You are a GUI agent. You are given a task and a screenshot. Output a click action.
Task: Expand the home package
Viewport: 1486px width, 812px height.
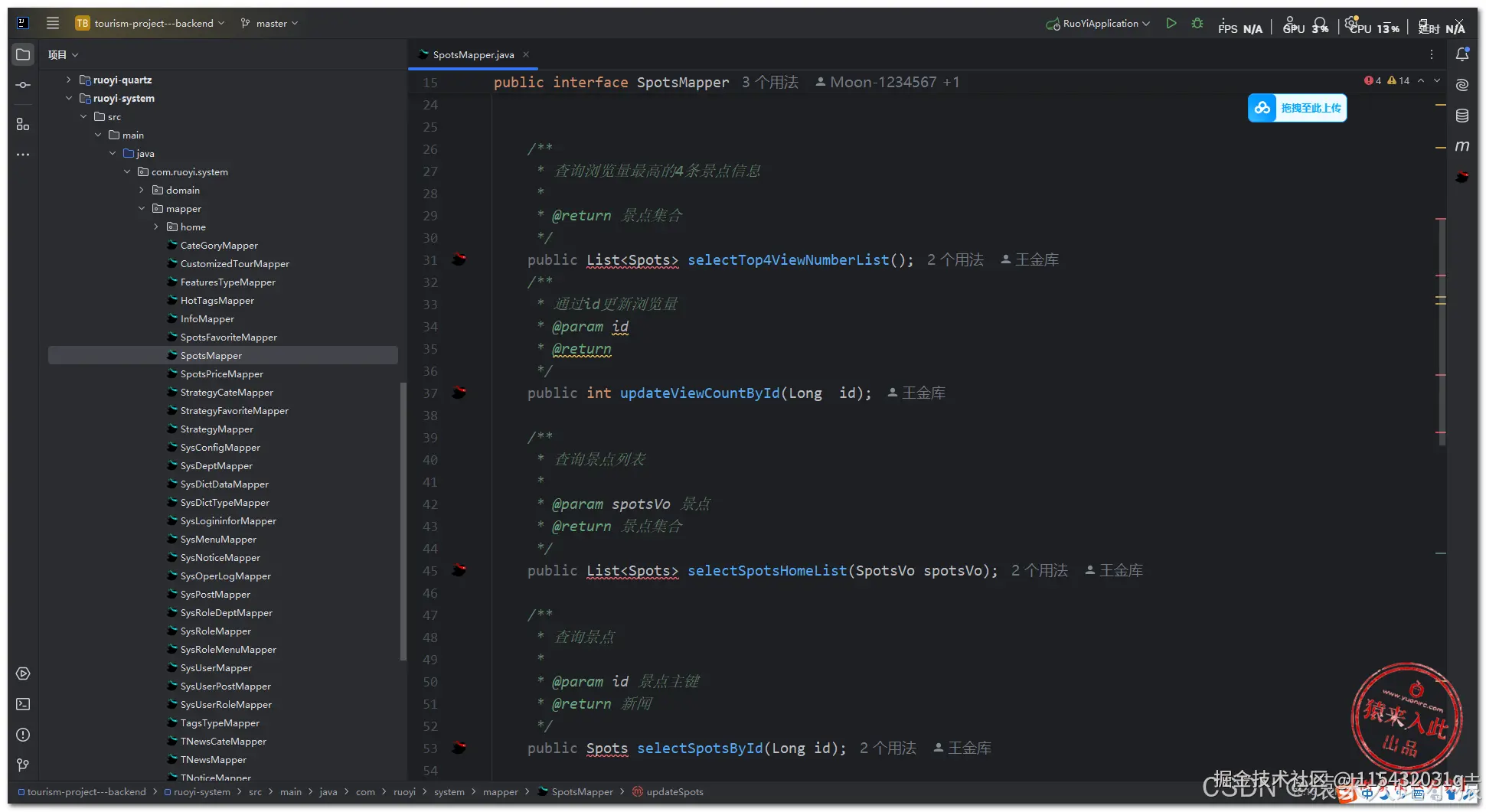tap(156, 227)
